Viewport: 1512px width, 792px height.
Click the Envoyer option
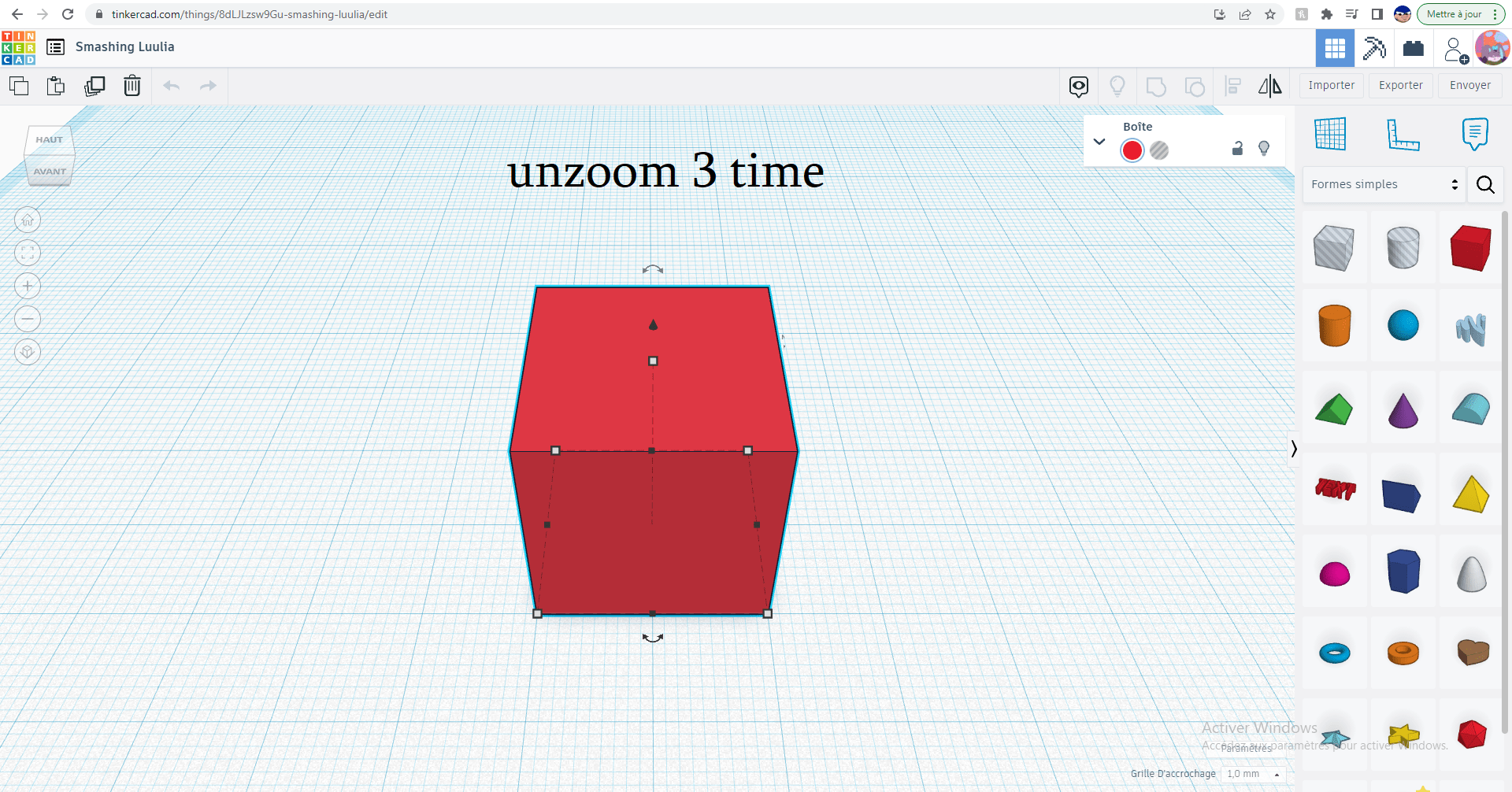click(1469, 85)
